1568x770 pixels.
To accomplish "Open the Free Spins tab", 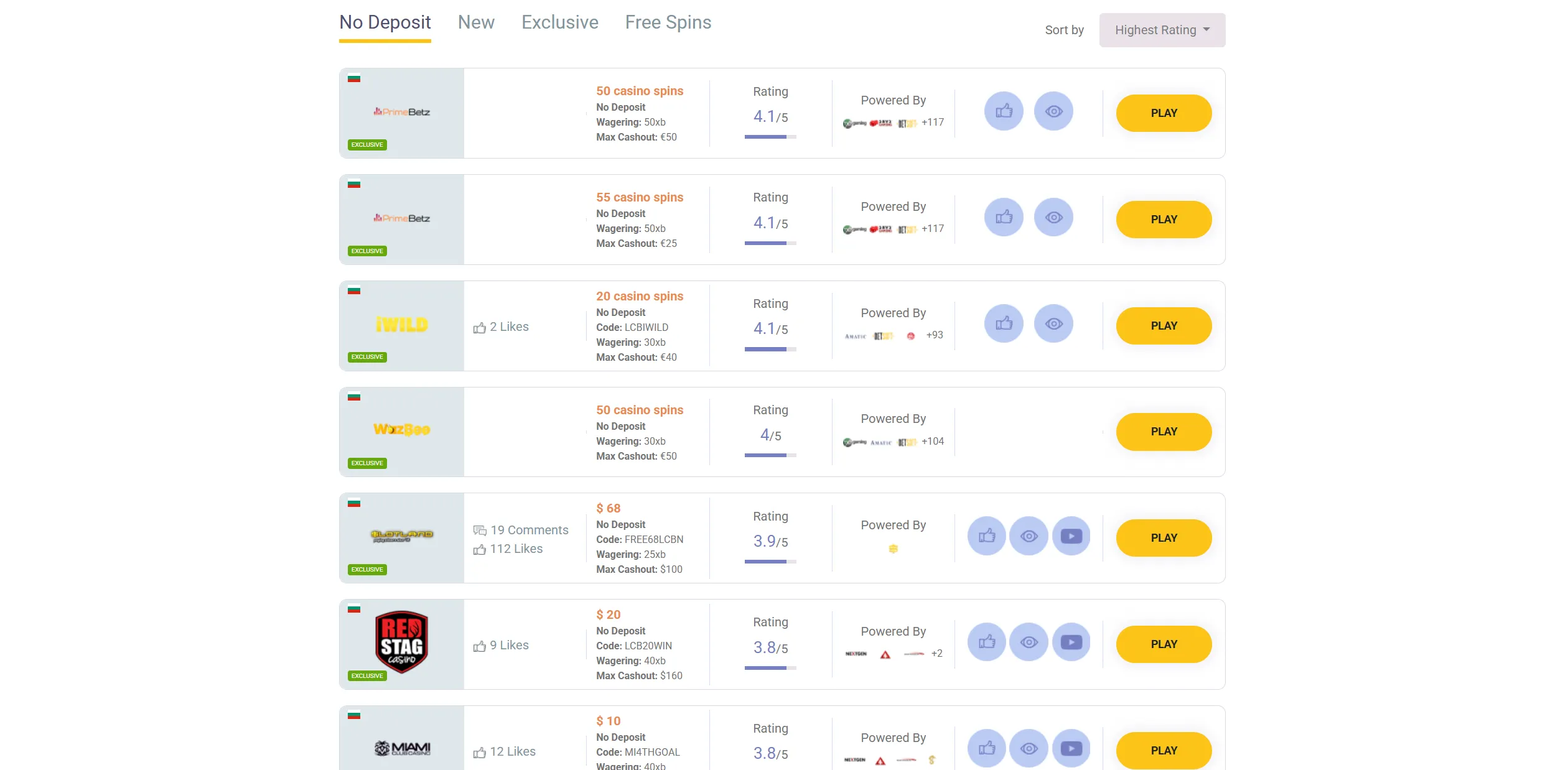I will click(x=668, y=23).
